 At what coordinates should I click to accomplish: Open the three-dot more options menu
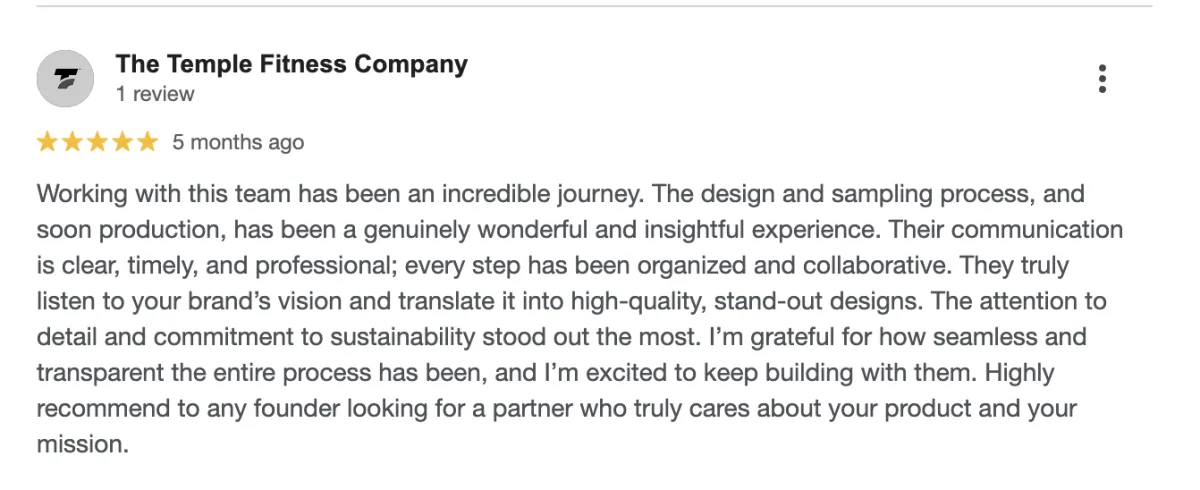(x=1102, y=78)
